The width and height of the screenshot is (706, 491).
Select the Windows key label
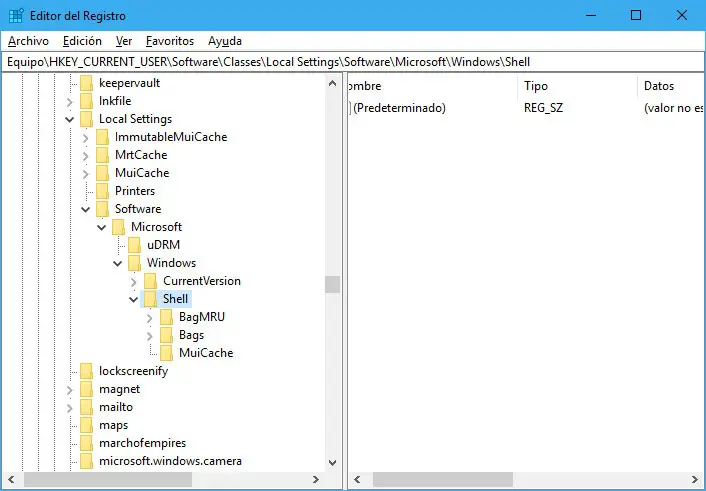coord(171,263)
